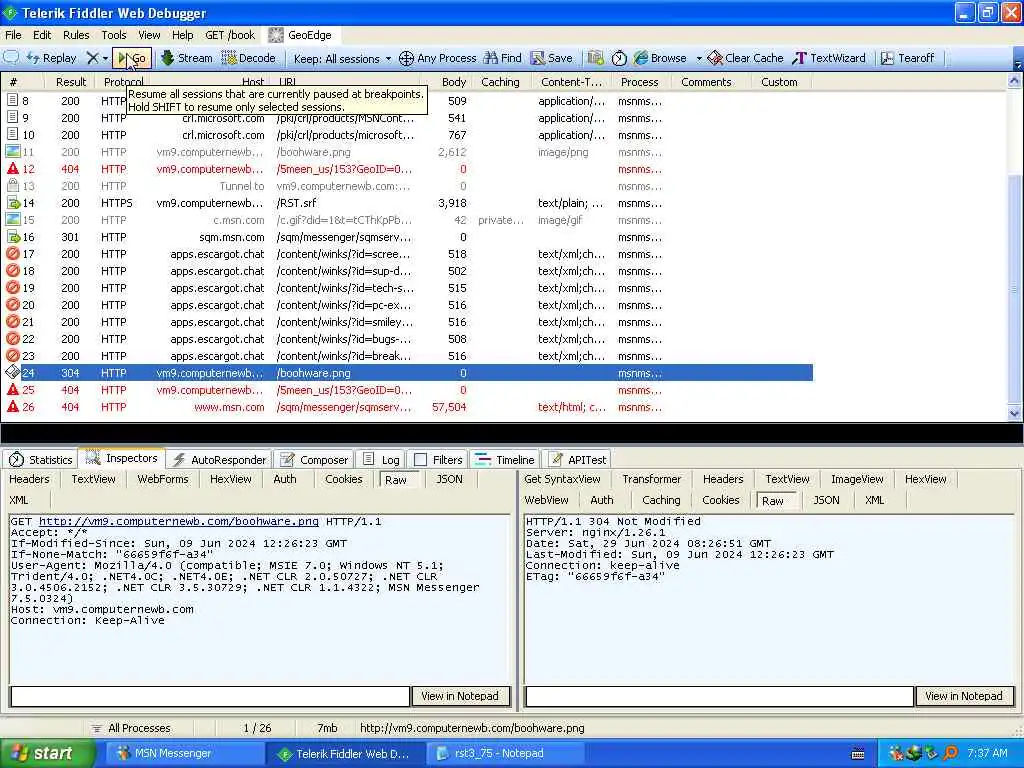This screenshot has width=1024, height=768.
Task: Sort by Result column header
Action: click(x=71, y=82)
